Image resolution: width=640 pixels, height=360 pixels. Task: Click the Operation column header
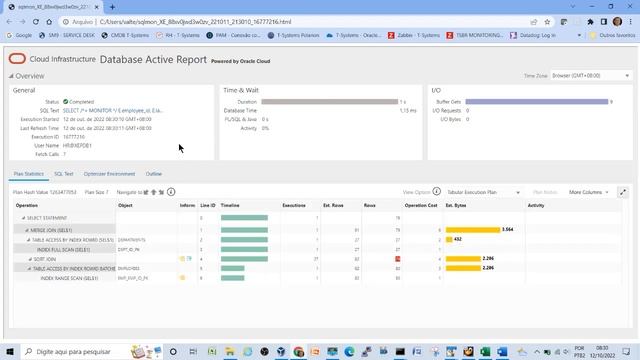pos(27,205)
